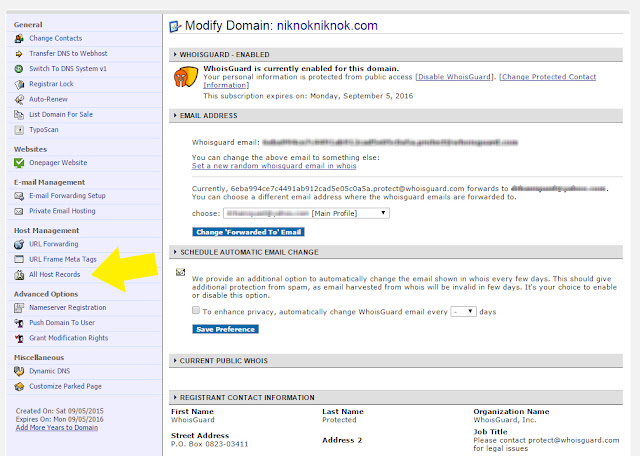640x456 pixels.
Task: Click the Nameserver Registration icon
Action: coord(19,308)
